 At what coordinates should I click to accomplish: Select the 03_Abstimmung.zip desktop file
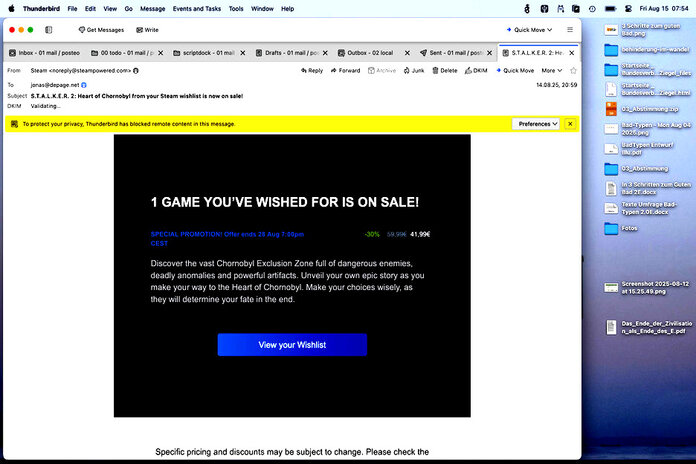tap(641, 109)
